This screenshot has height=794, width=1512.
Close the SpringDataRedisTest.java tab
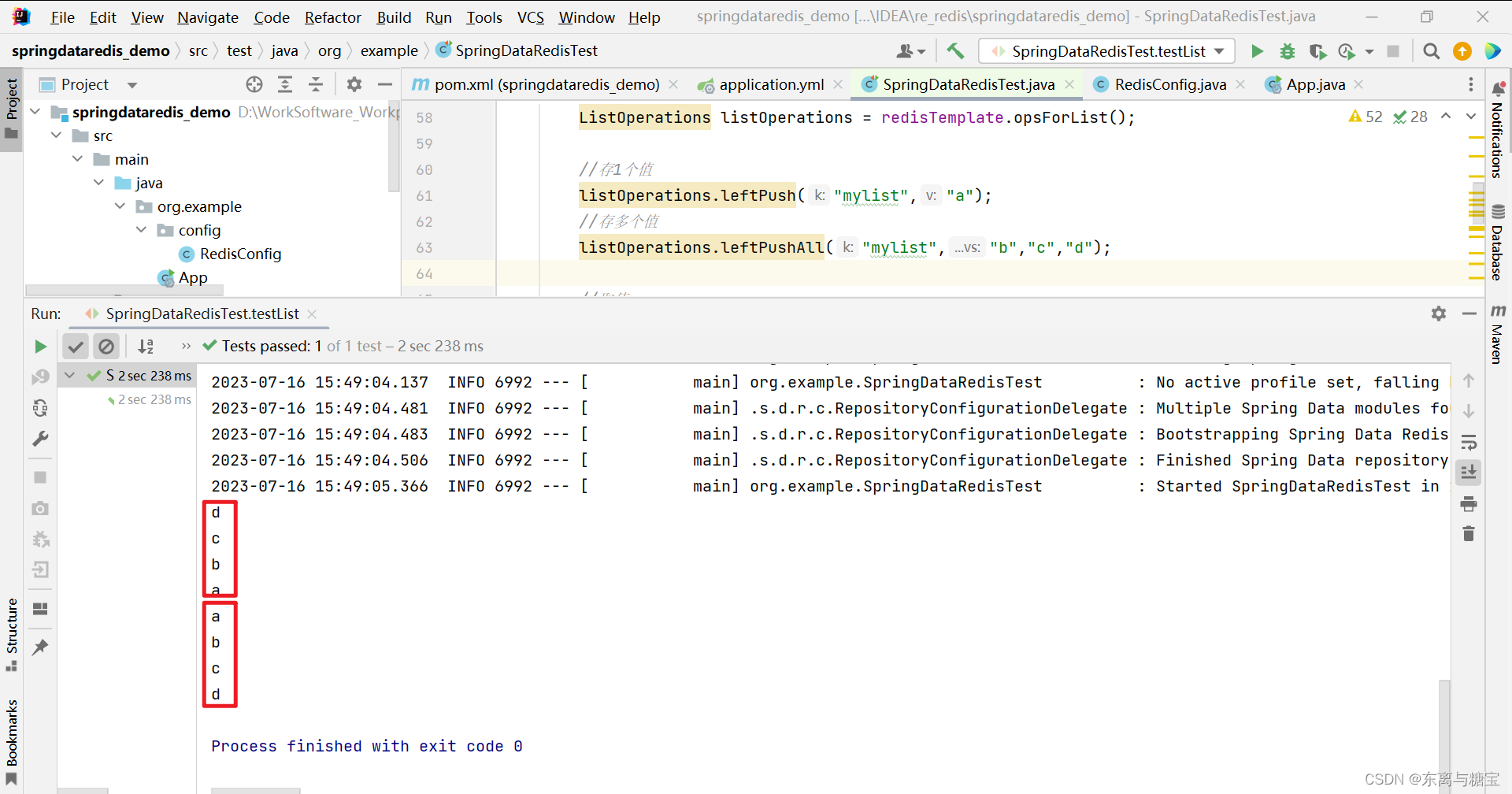pyautogui.click(x=1069, y=84)
